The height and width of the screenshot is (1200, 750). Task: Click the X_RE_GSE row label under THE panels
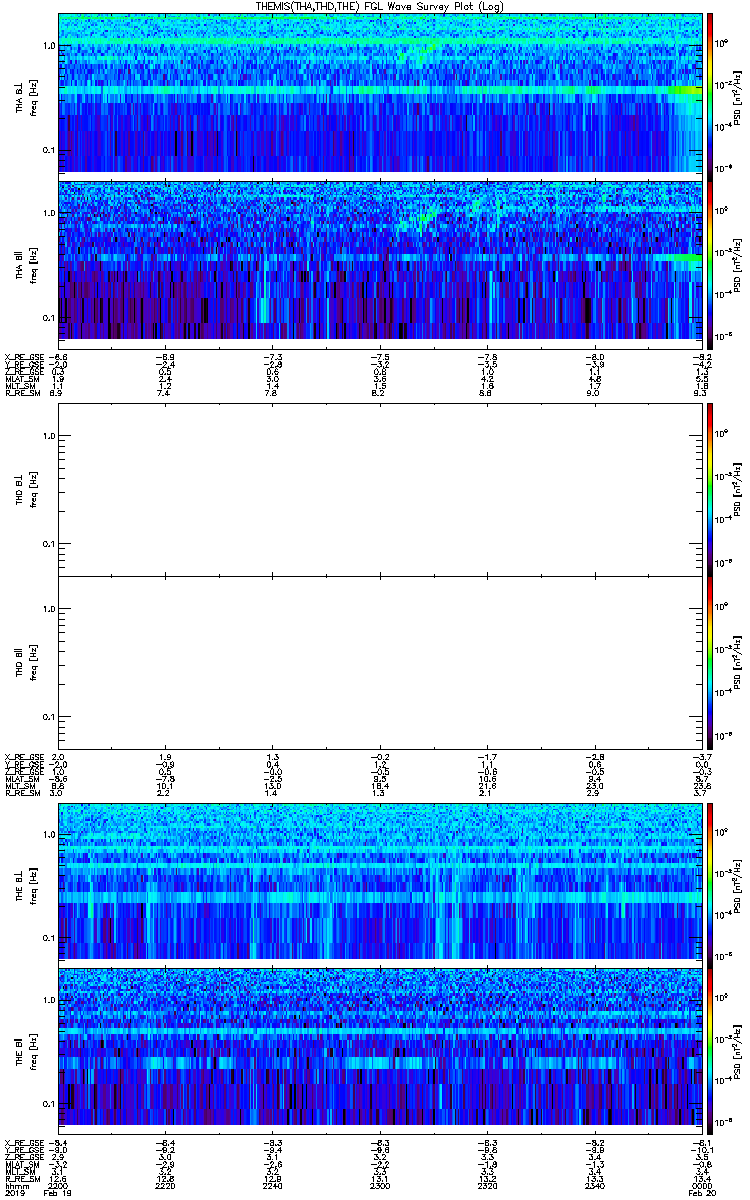coord(24,1143)
